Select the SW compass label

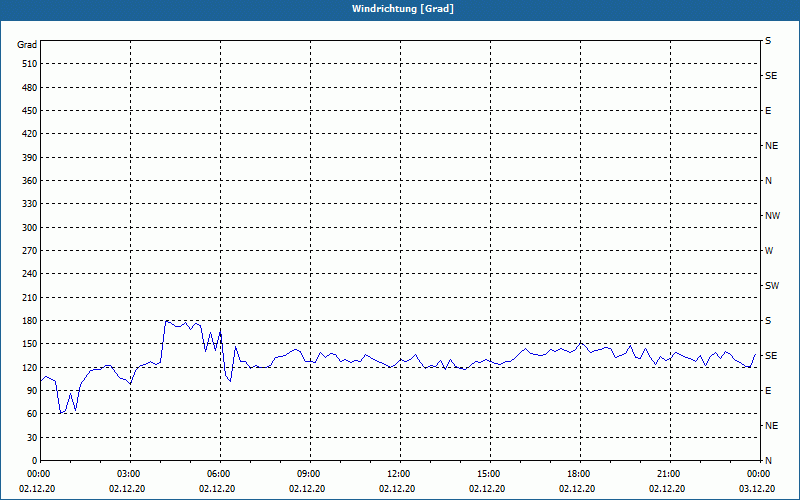click(772, 286)
